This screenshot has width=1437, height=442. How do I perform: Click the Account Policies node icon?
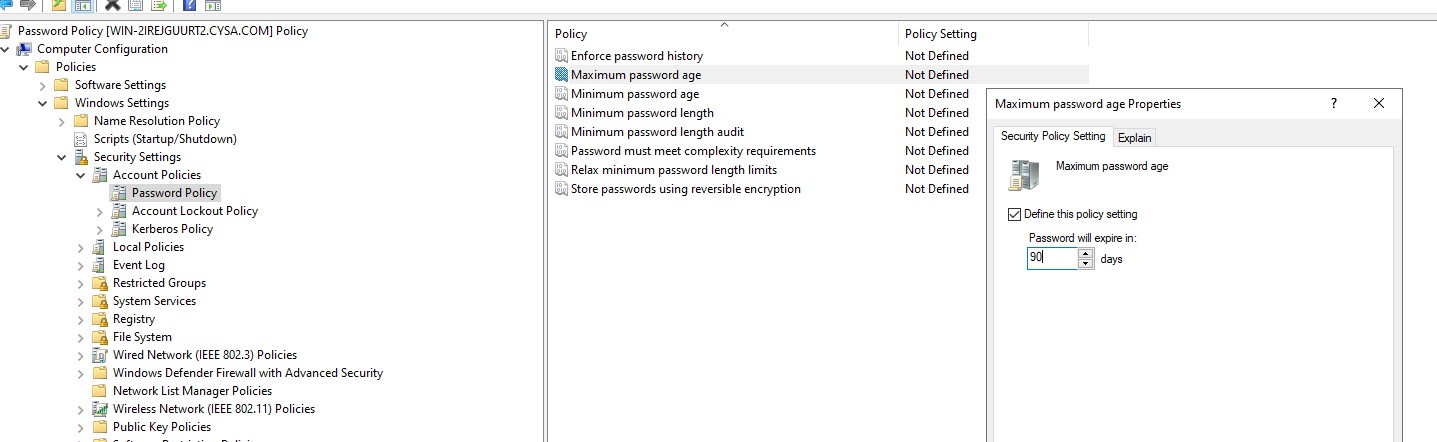pos(100,175)
